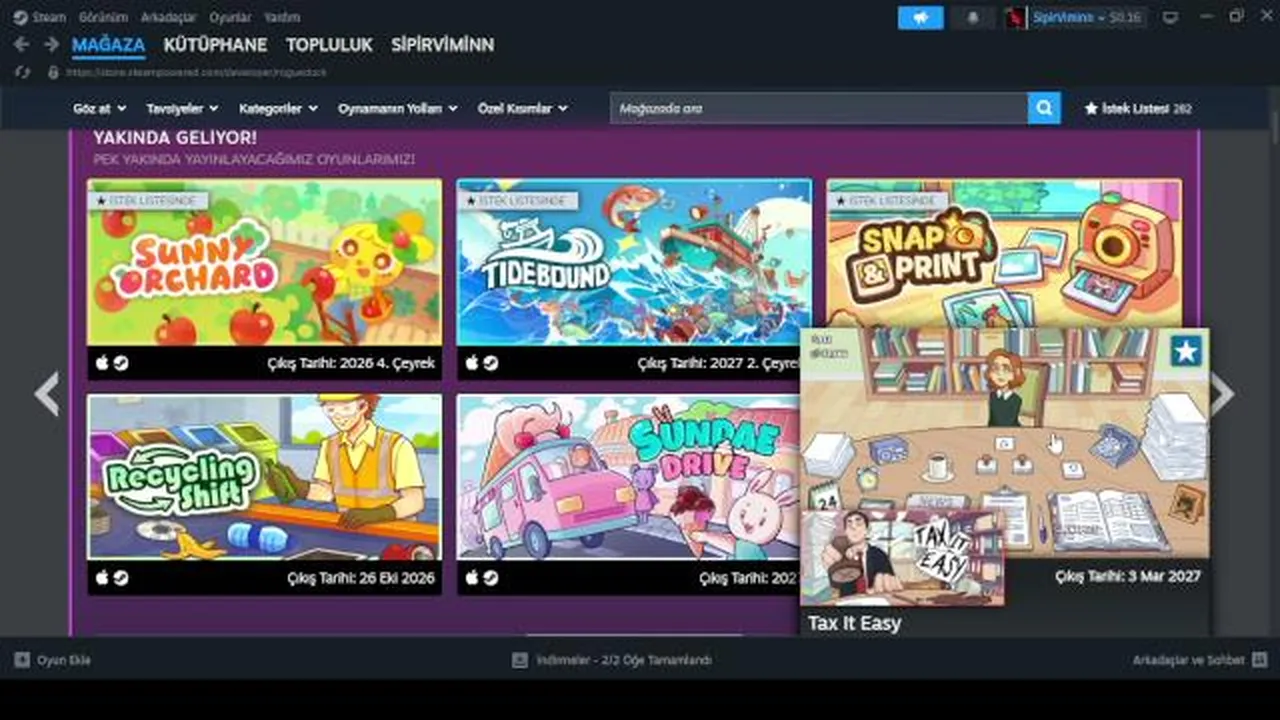
Task: Click the blue megaphone announcements button
Action: pos(920,18)
